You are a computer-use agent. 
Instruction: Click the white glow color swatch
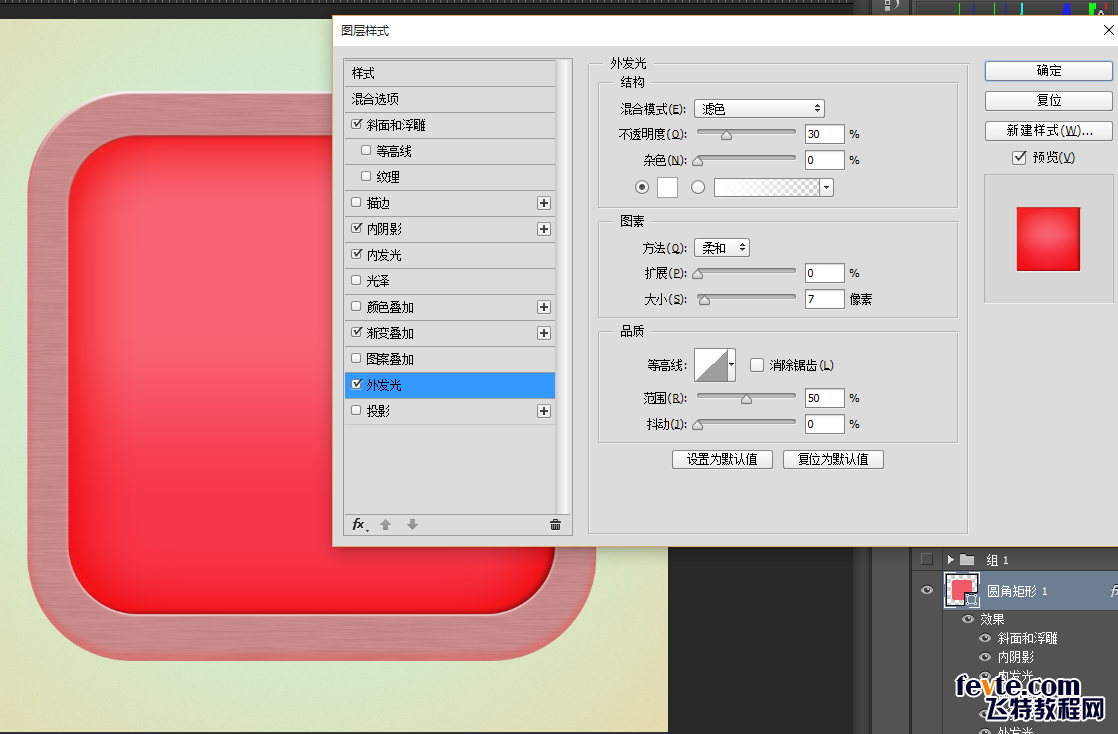(667, 187)
